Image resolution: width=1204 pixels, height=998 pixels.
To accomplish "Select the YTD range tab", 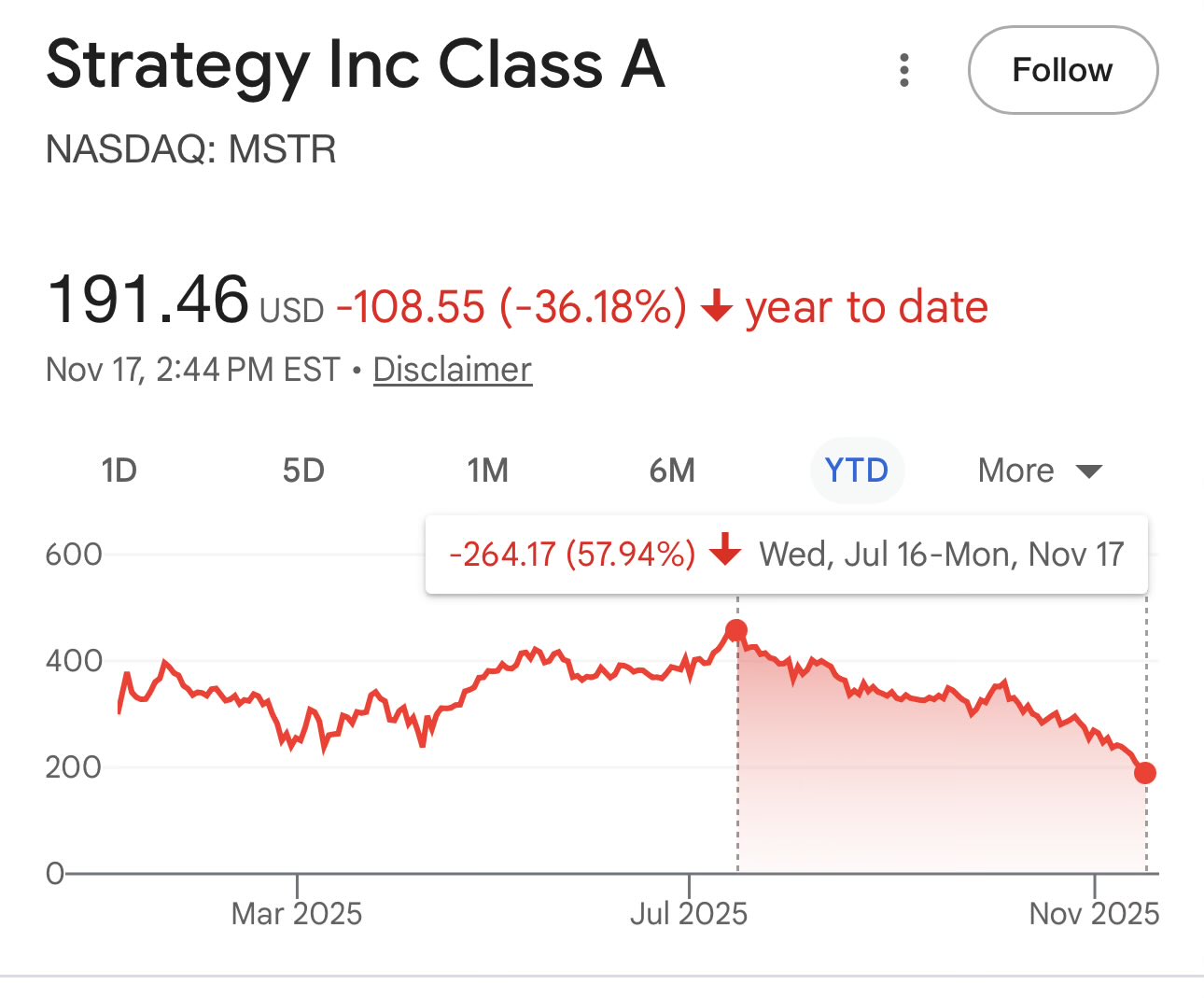I will (857, 471).
